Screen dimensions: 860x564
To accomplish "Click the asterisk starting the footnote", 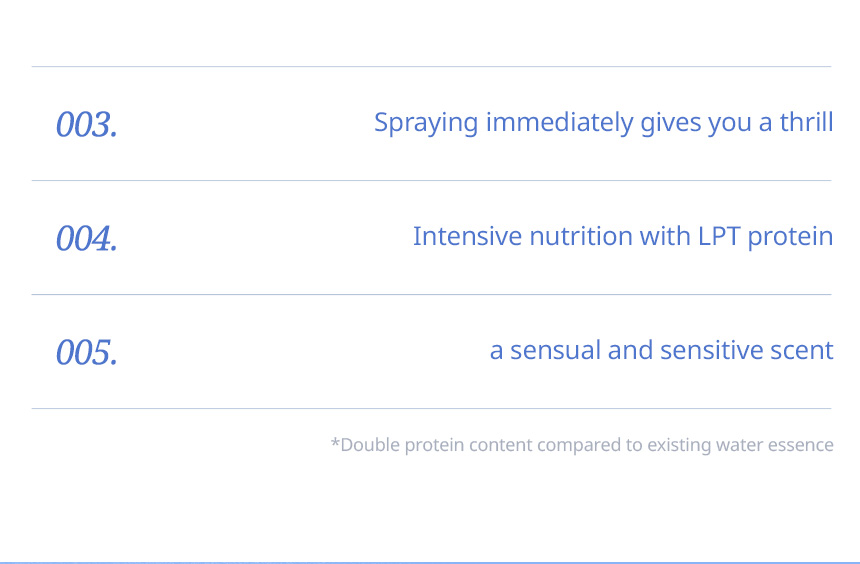I will (335, 442).
